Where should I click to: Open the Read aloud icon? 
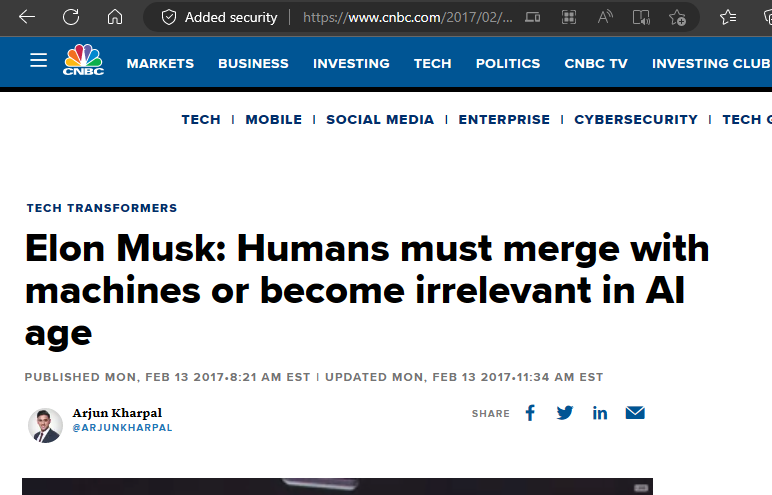pyautogui.click(x=605, y=17)
